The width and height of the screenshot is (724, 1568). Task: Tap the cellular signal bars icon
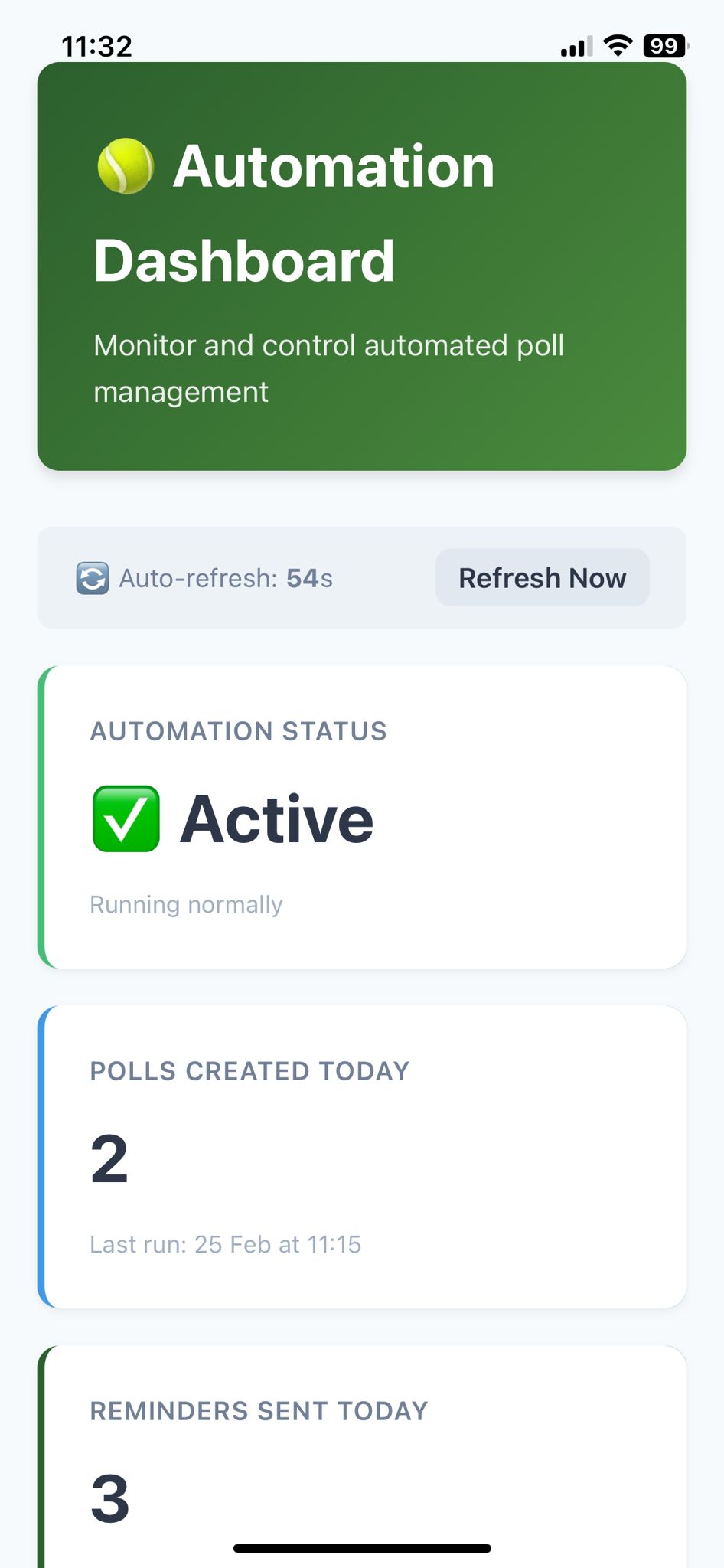576,47
